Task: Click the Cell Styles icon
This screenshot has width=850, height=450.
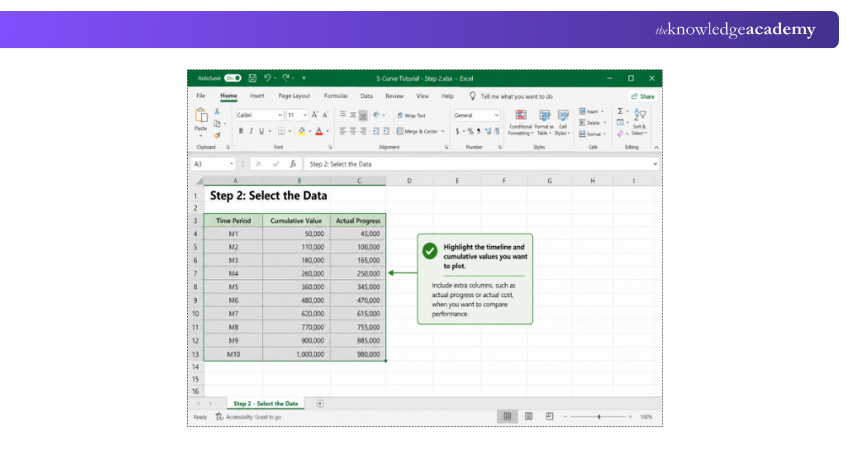Action: tap(563, 115)
